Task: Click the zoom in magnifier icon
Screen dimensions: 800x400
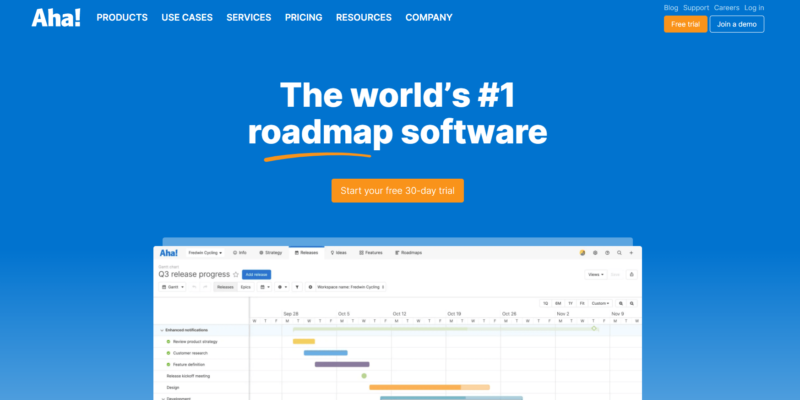Action: [x=621, y=303]
